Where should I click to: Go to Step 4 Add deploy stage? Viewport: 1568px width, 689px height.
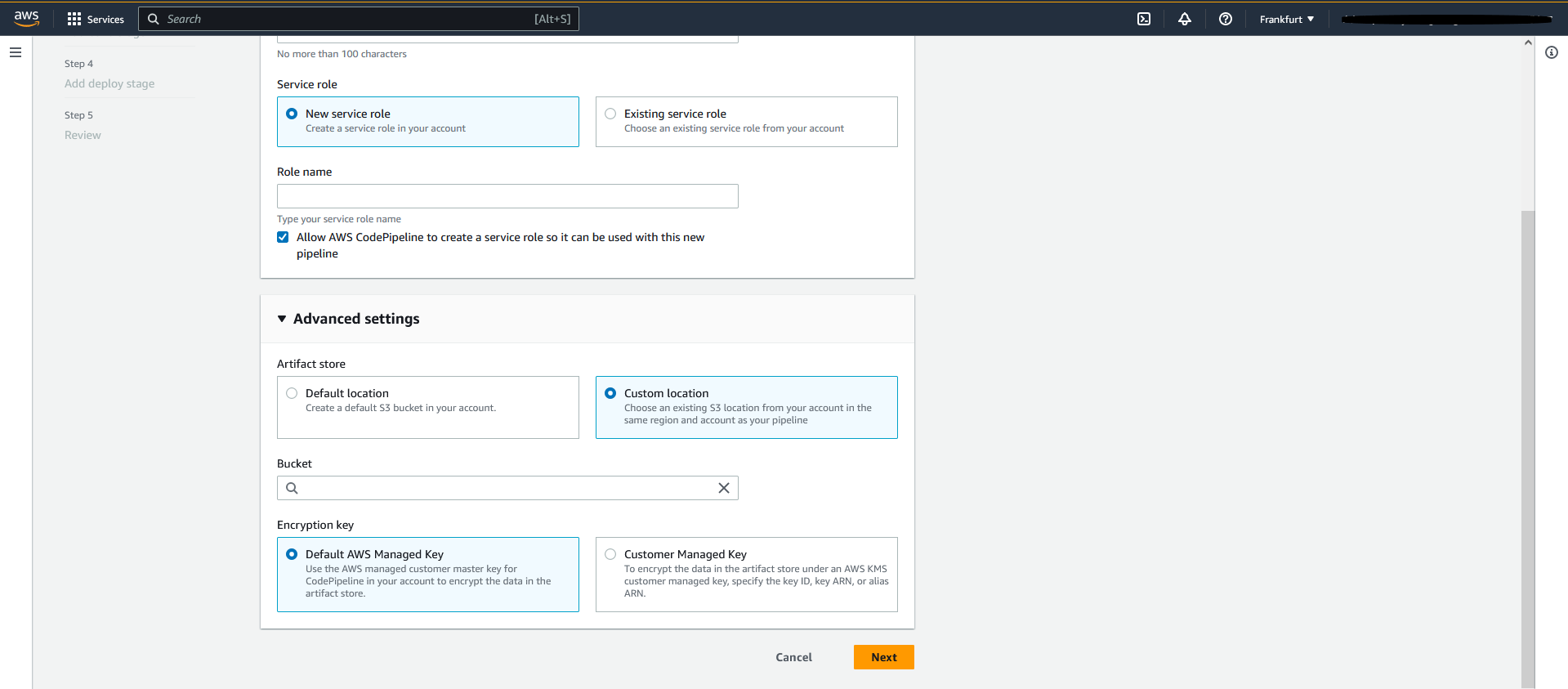coord(109,83)
